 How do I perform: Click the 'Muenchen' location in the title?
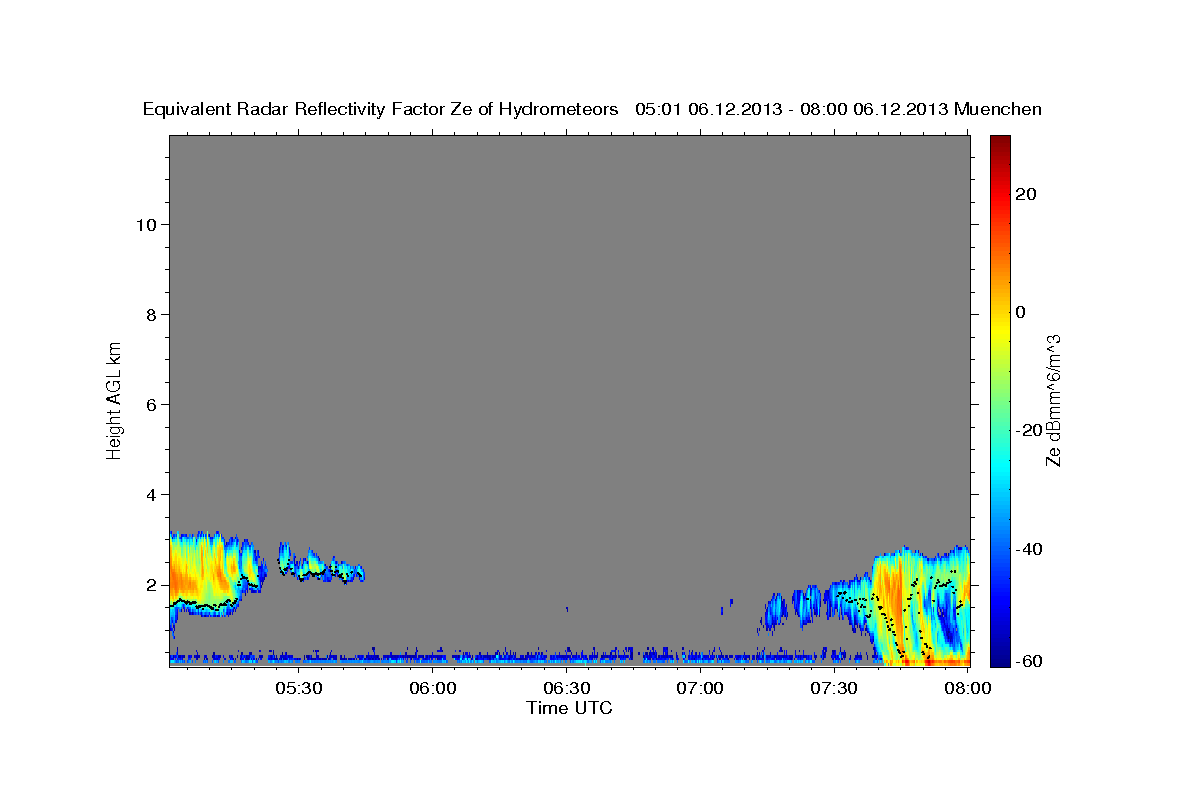pos(998,109)
